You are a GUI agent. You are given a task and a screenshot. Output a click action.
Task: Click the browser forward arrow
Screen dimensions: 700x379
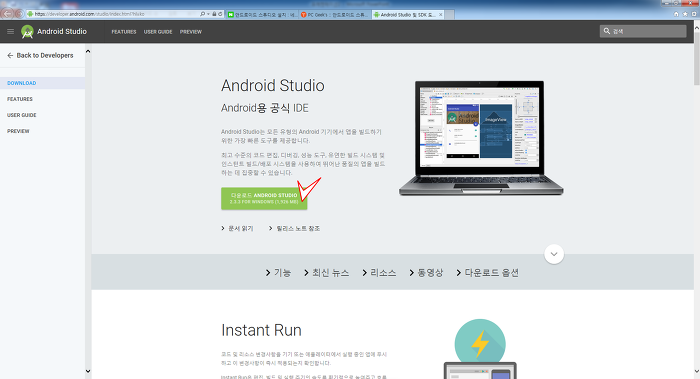[x=19, y=14]
